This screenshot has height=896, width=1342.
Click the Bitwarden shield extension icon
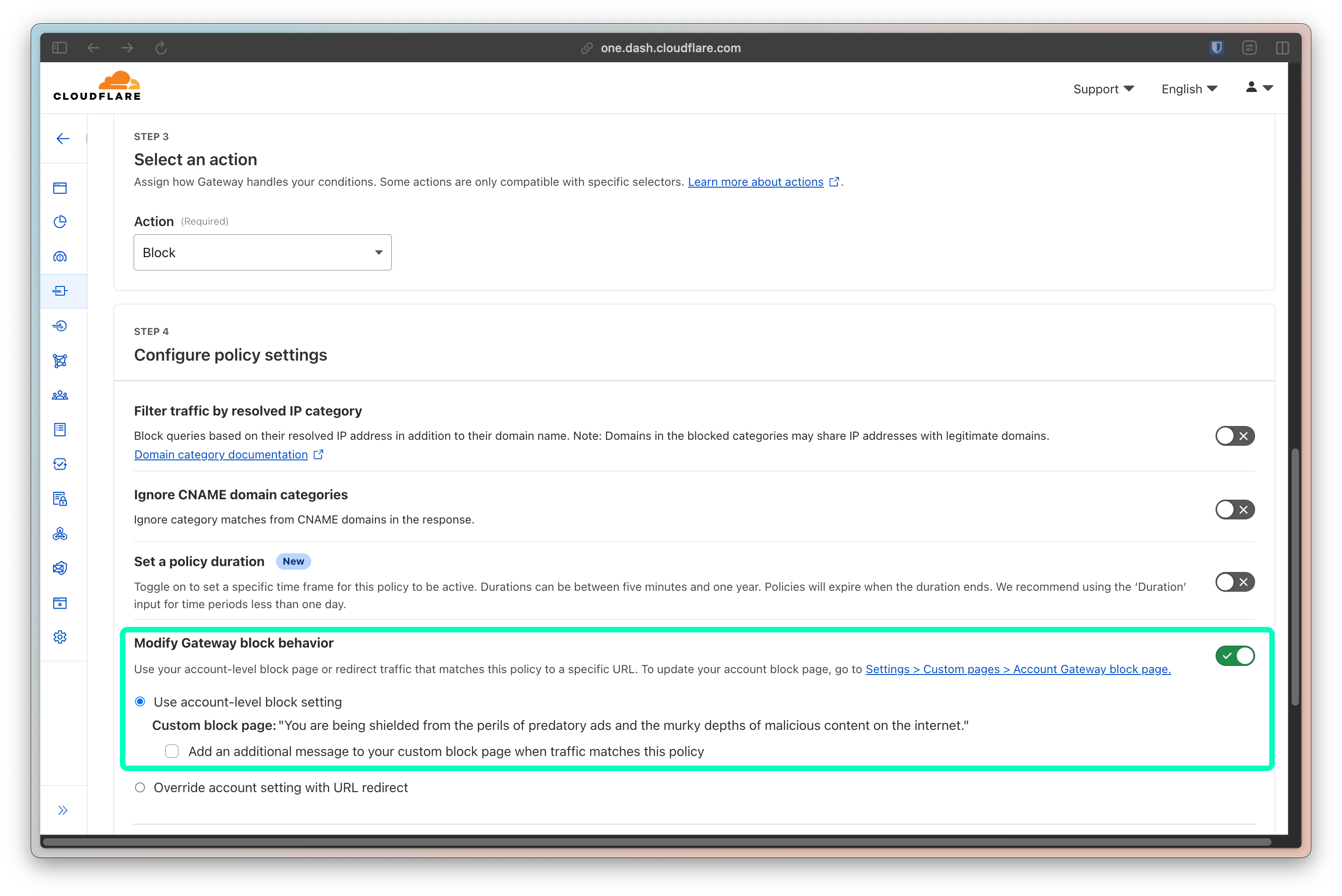(x=1216, y=48)
